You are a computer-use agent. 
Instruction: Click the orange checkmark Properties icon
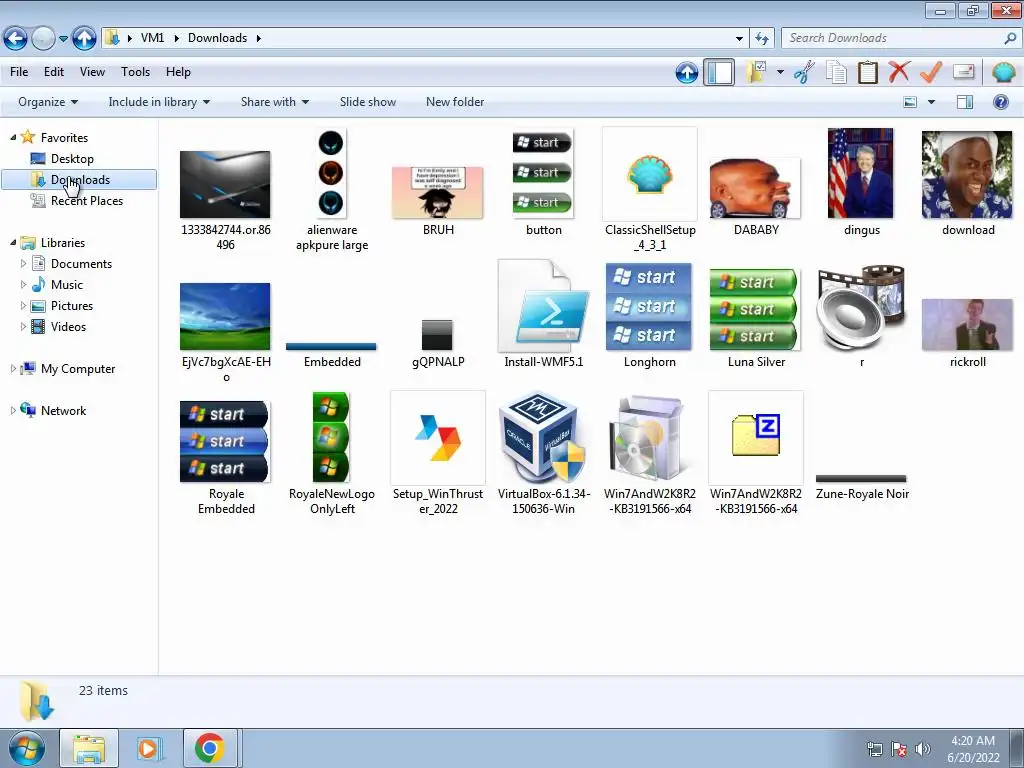point(931,72)
